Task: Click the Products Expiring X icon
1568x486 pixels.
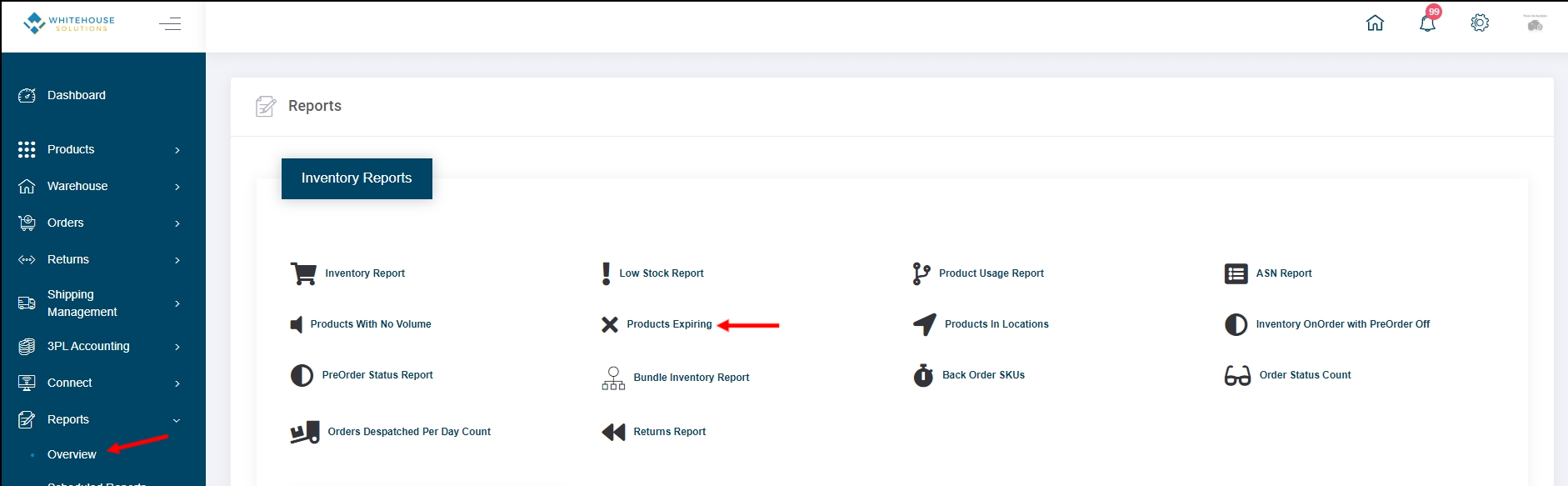Action: pos(610,324)
